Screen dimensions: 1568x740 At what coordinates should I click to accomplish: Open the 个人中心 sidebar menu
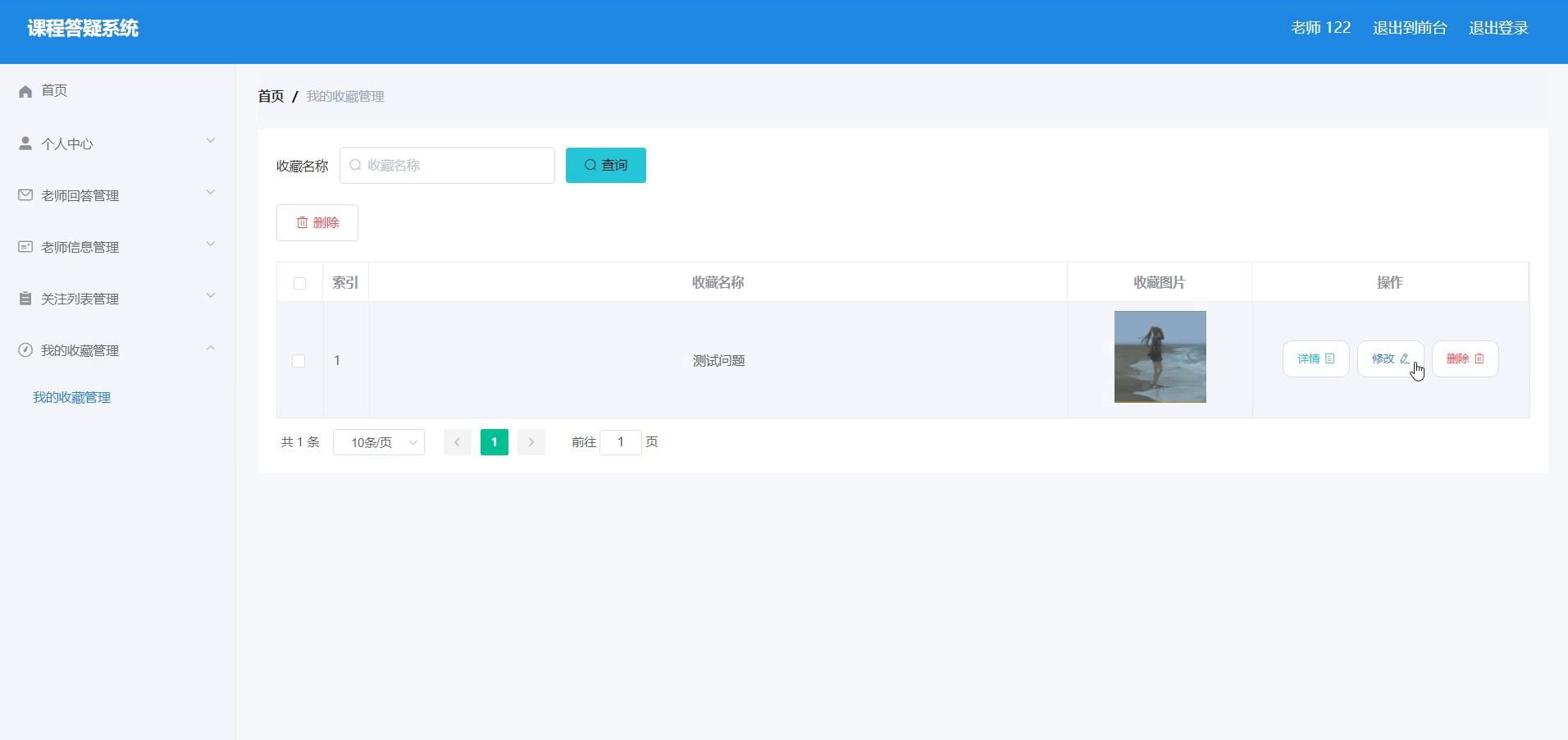(x=117, y=144)
